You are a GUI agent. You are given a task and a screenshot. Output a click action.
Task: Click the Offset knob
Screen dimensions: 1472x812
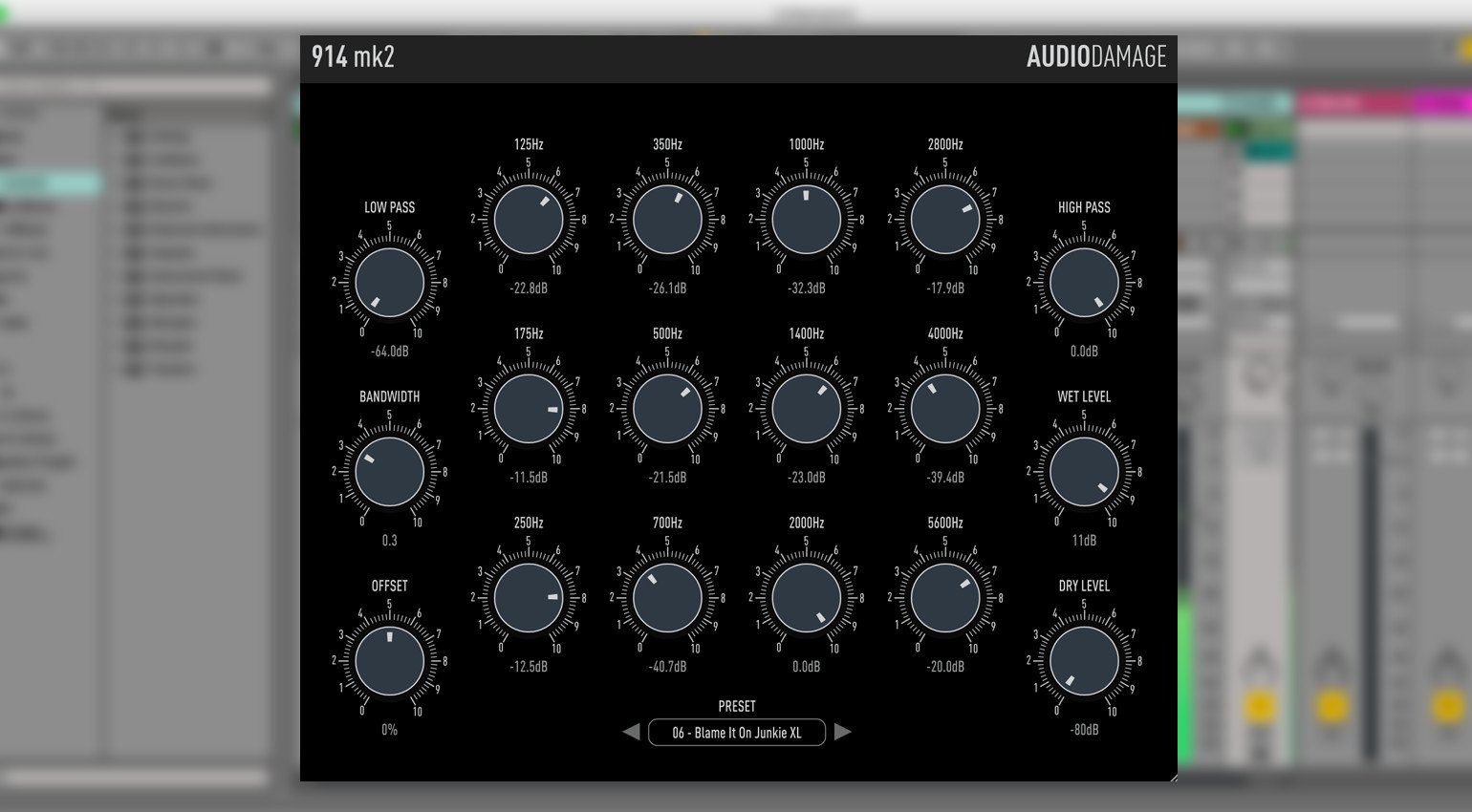(389, 661)
